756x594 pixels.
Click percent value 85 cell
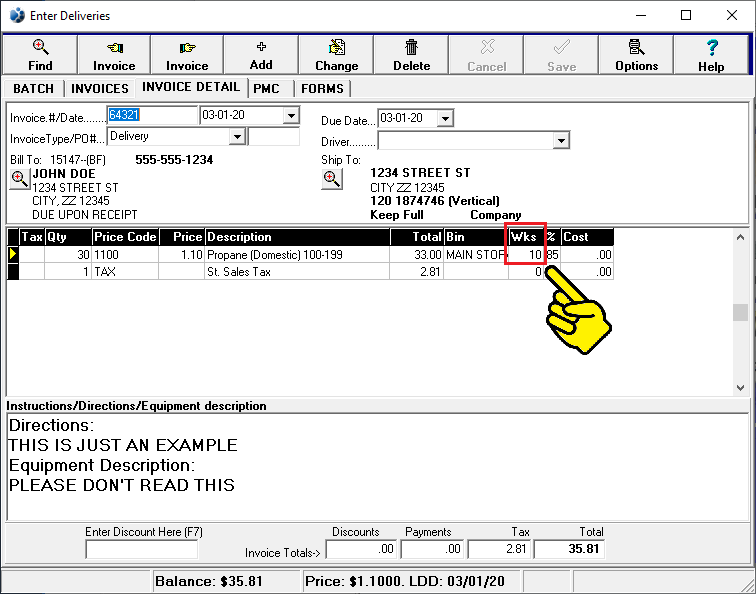pyautogui.click(x=553, y=255)
